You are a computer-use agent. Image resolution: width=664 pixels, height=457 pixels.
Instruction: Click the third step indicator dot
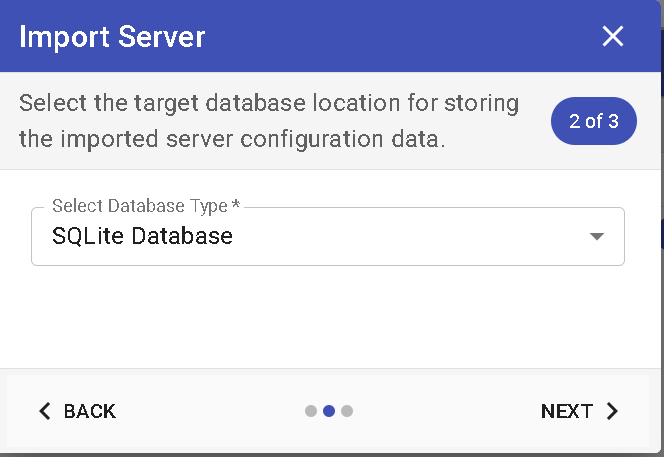[347, 411]
